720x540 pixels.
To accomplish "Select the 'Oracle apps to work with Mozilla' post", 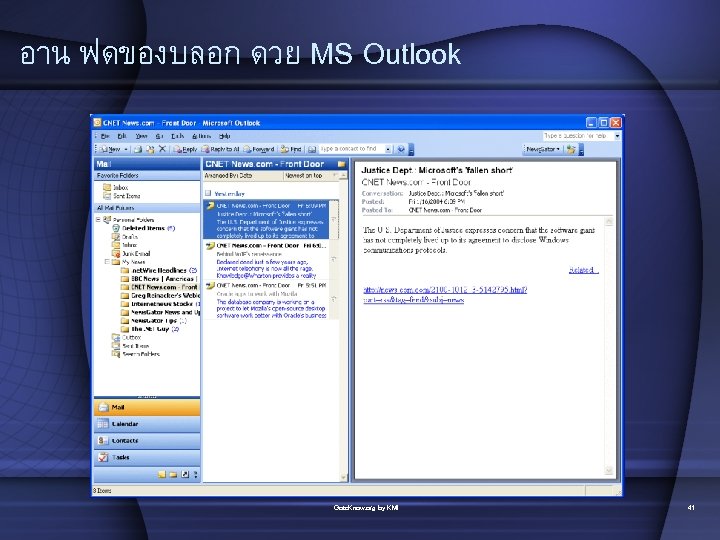I will pos(266,300).
